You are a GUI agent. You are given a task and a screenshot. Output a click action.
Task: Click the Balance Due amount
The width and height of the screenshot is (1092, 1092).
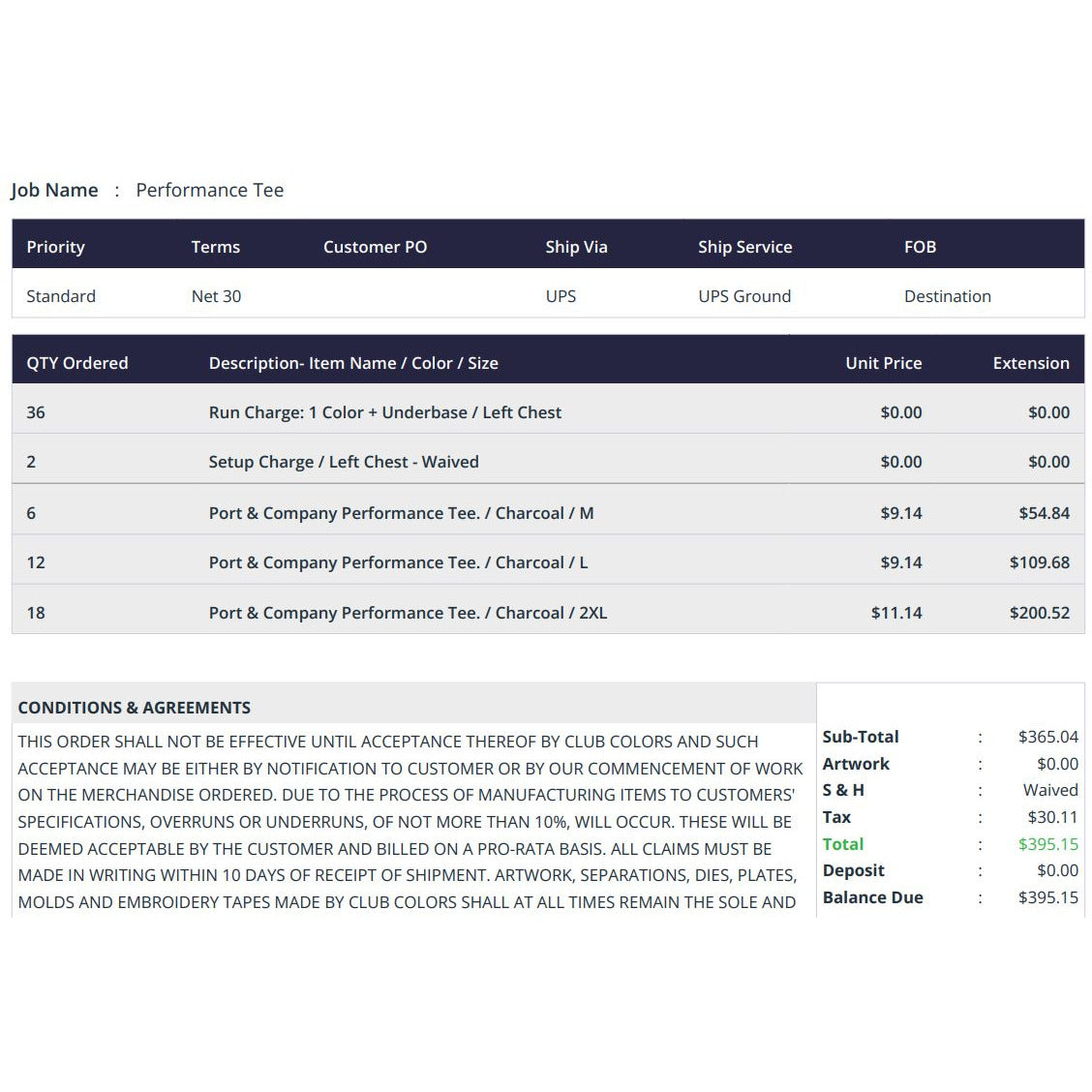click(x=1048, y=897)
